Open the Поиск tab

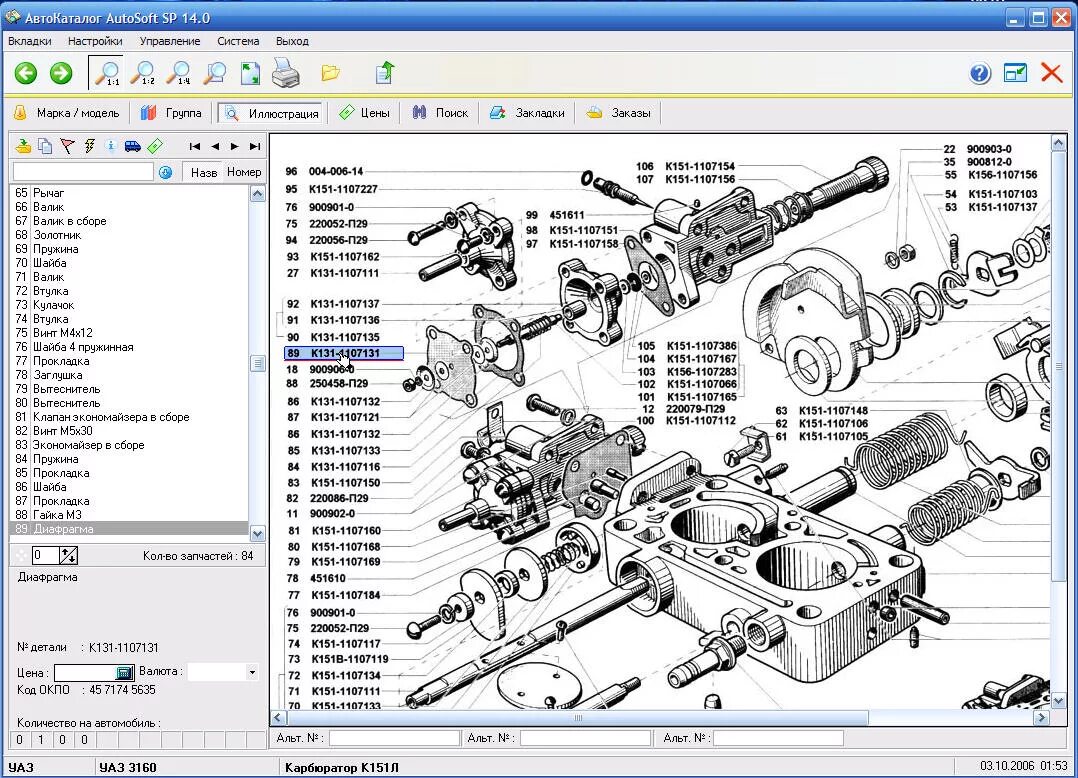pos(441,113)
